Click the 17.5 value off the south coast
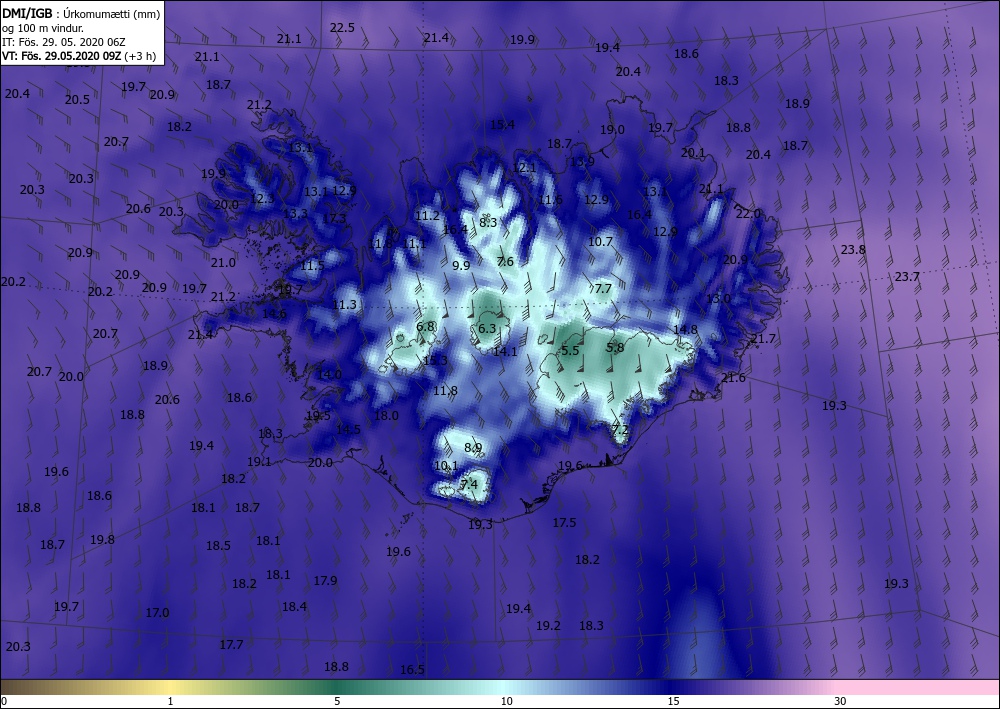The image size is (1000, 709). coord(564,523)
